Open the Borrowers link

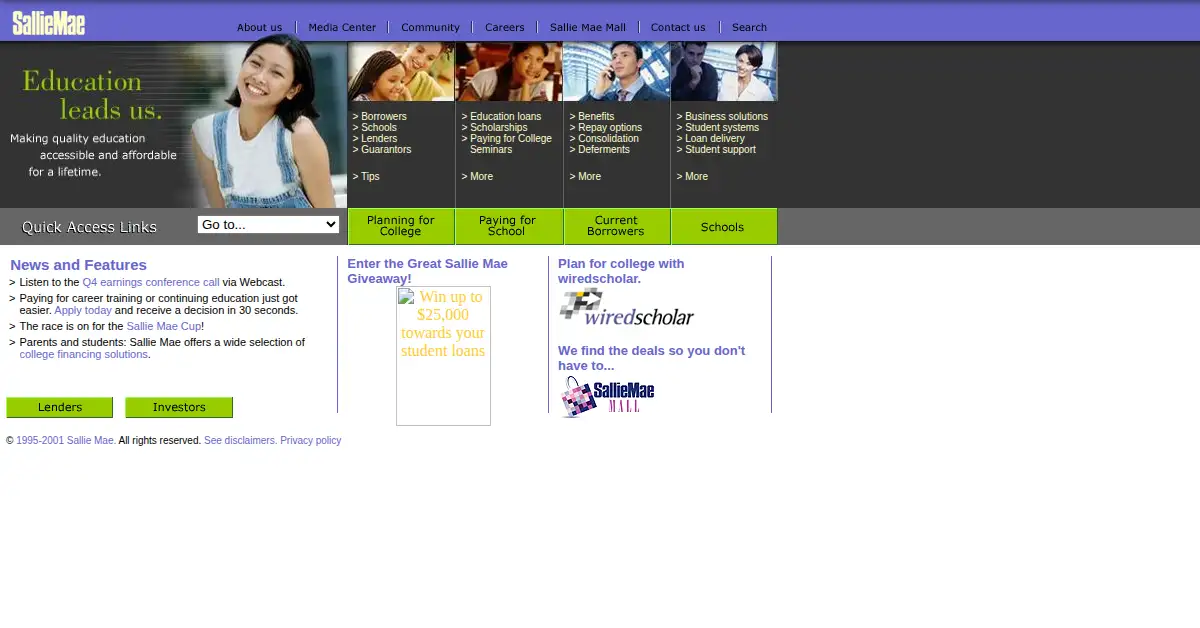point(384,117)
